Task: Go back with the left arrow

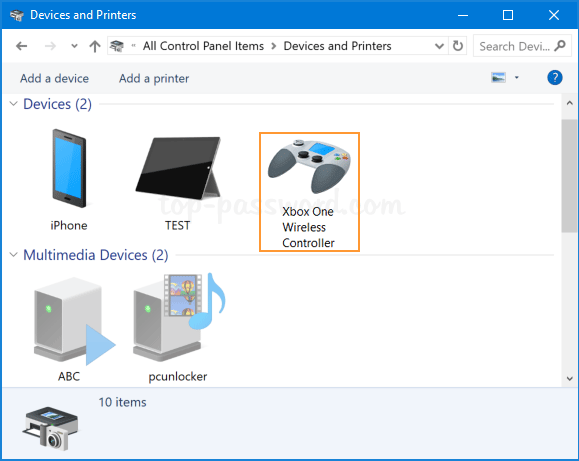Action: pos(21,46)
